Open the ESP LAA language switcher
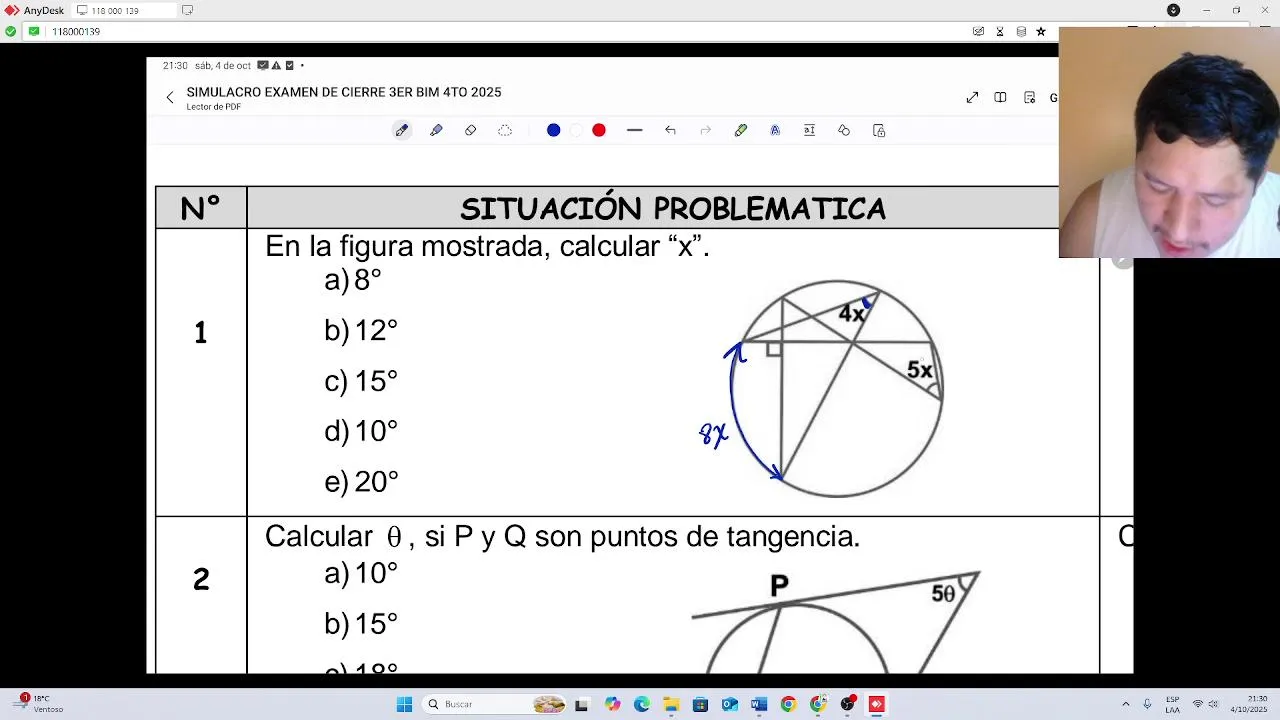The height and width of the screenshot is (720, 1280). coord(1172,704)
